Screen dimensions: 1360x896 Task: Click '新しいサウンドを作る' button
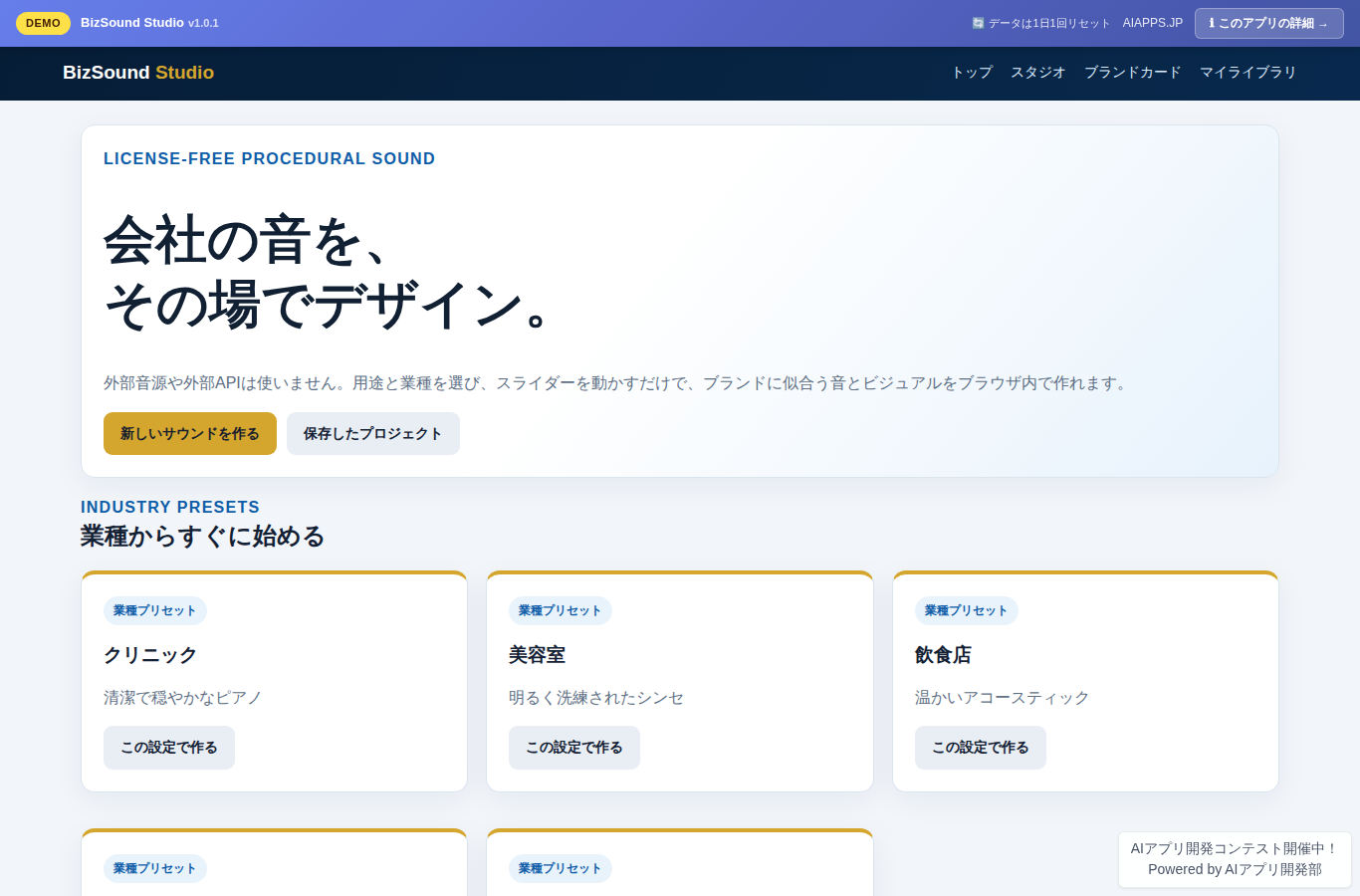coord(190,434)
